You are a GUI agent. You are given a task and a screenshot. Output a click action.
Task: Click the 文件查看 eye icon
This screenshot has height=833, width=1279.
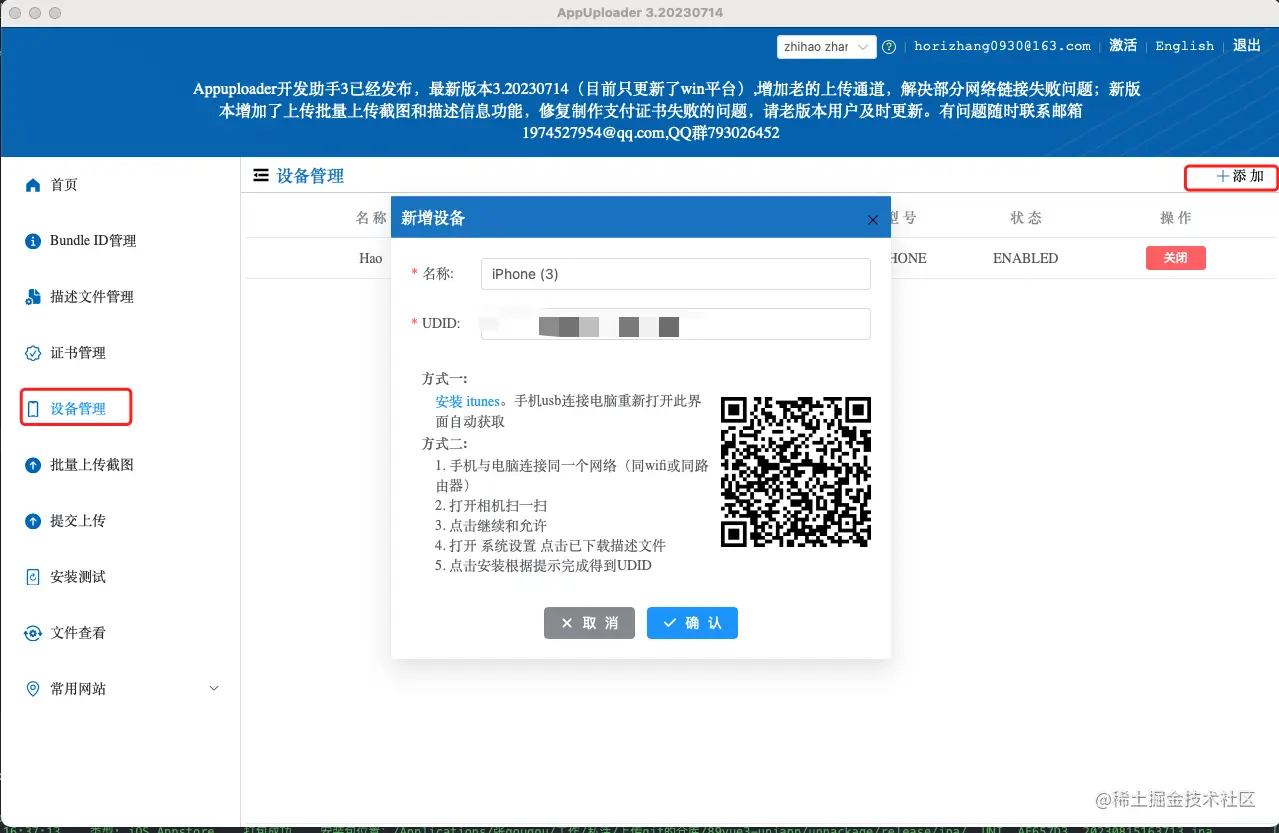click(33, 633)
